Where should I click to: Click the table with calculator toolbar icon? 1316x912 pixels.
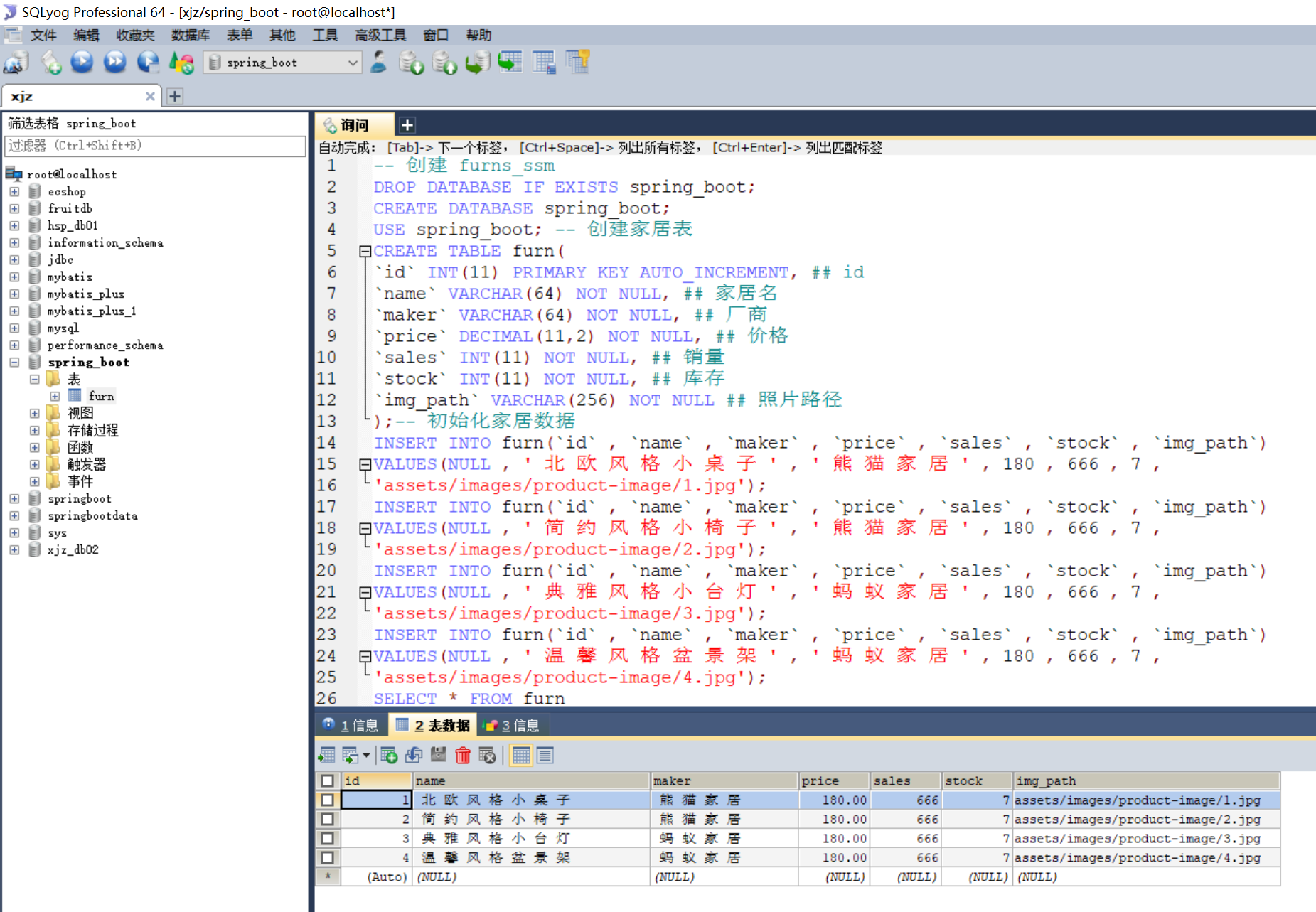pyautogui.click(x=544, y=63)
